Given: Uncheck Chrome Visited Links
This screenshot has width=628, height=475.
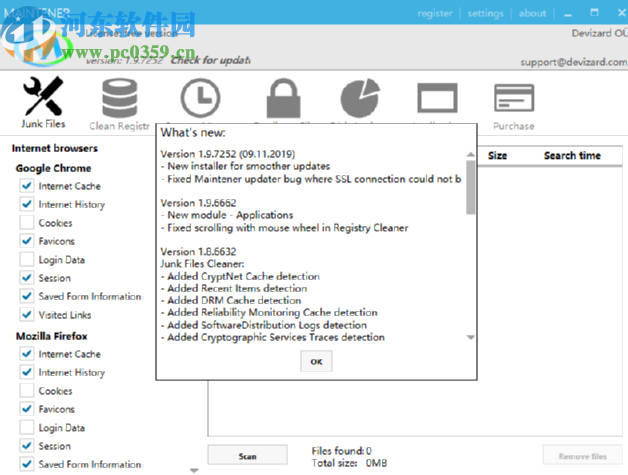Looking at the screenshot, I should tap(27, 315).
